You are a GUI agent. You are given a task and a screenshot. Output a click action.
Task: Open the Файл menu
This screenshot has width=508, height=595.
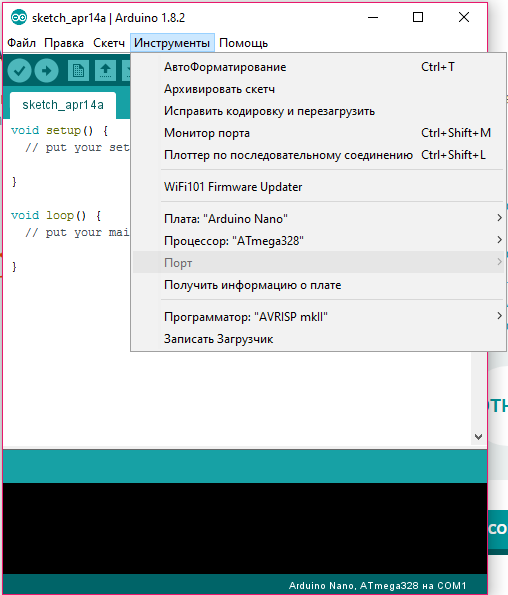click(22, 43)
